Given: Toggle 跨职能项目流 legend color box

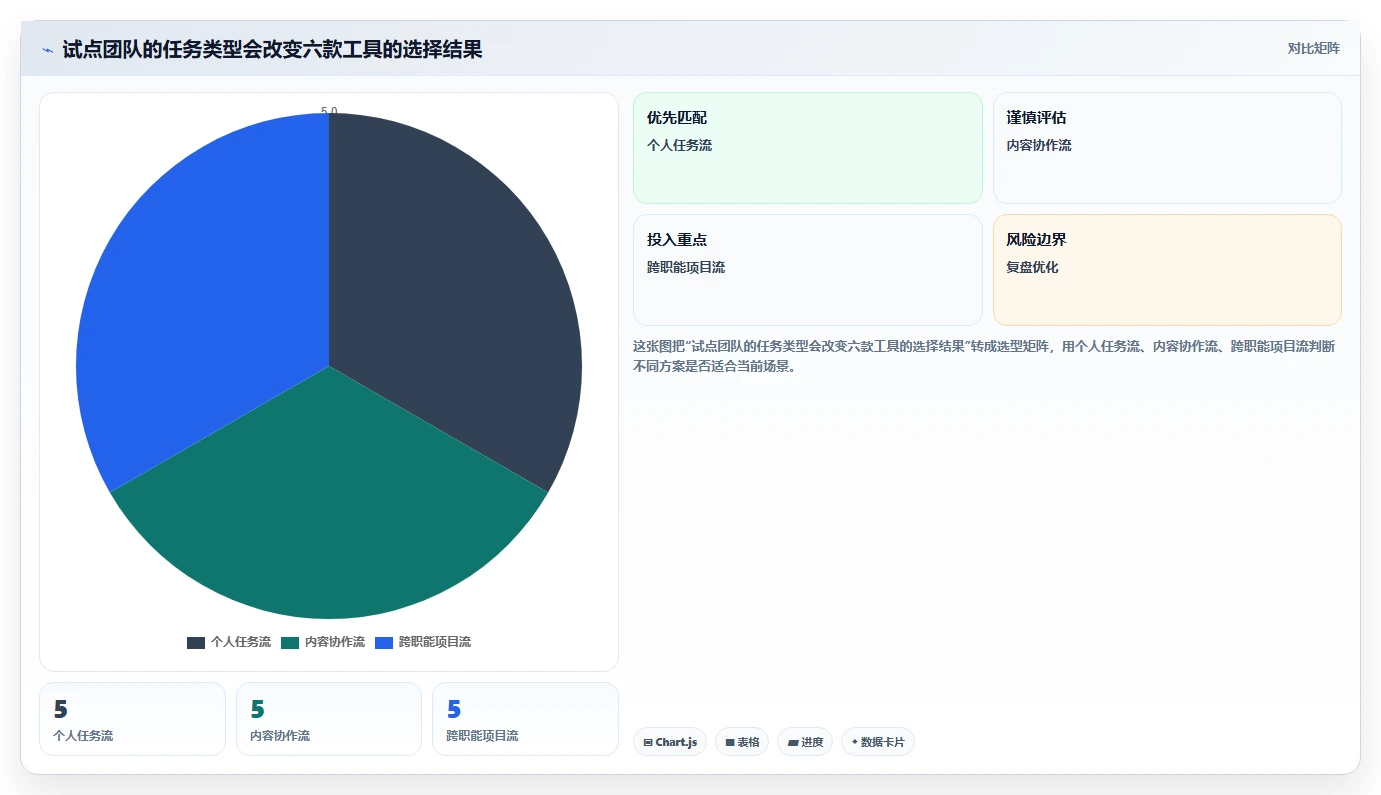Looking at the screenshot, I should (384, 642).
